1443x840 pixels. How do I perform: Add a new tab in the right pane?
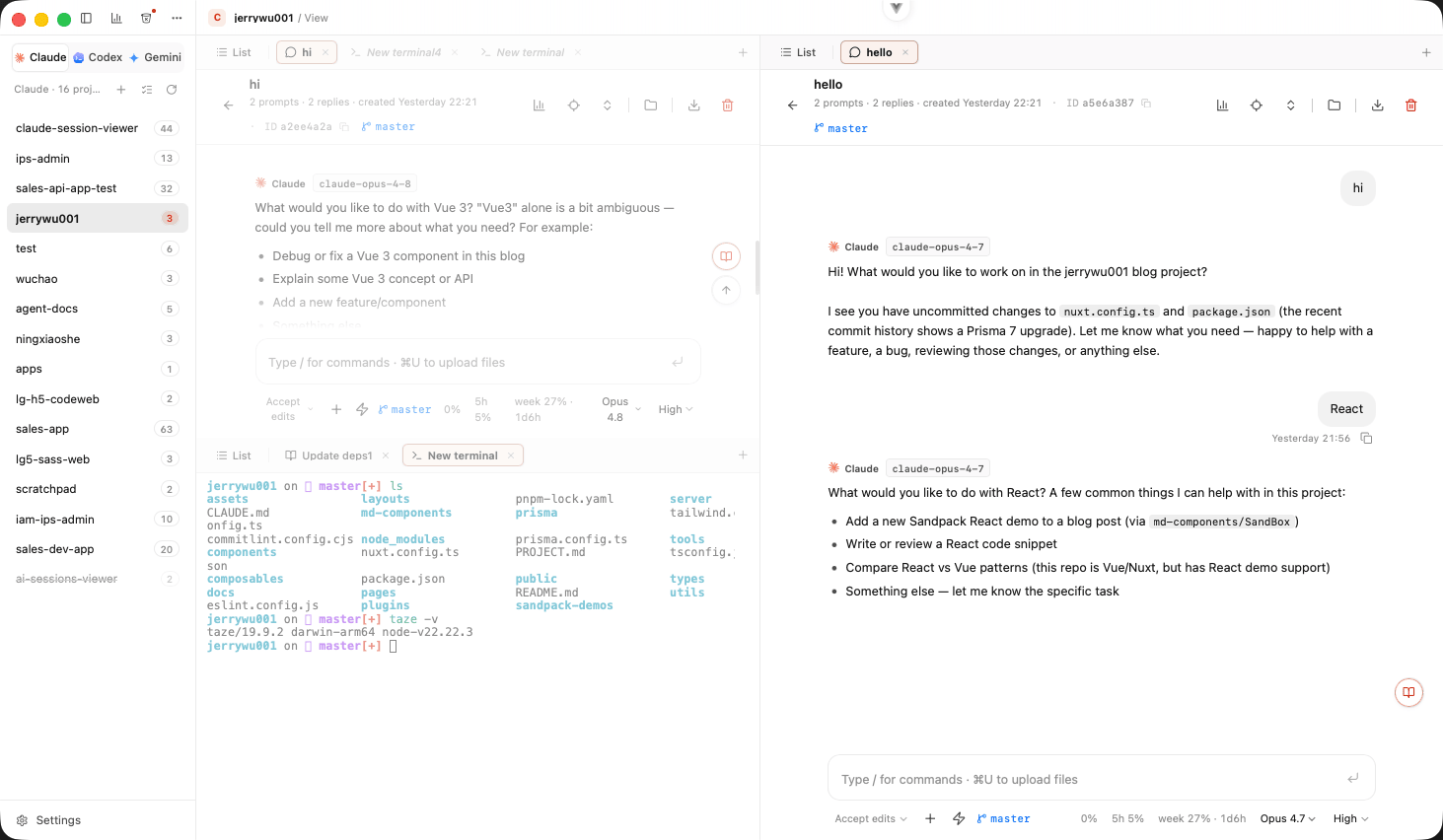(x=1426, y=52)
